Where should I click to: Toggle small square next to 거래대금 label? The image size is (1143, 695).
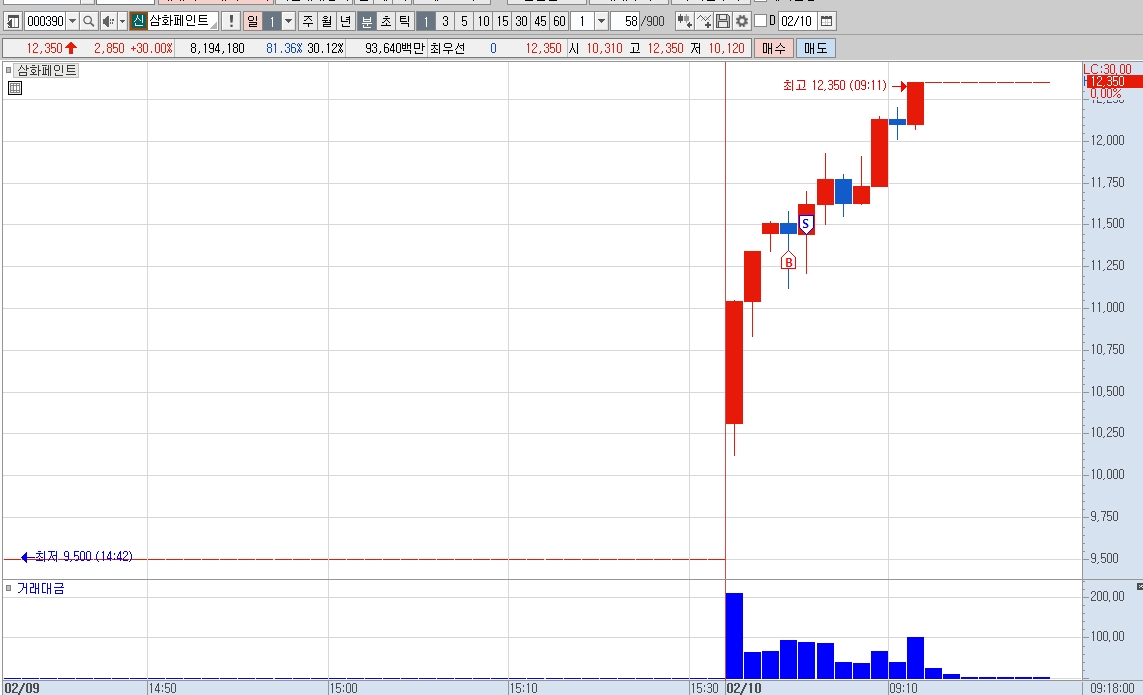pos(9,588)
